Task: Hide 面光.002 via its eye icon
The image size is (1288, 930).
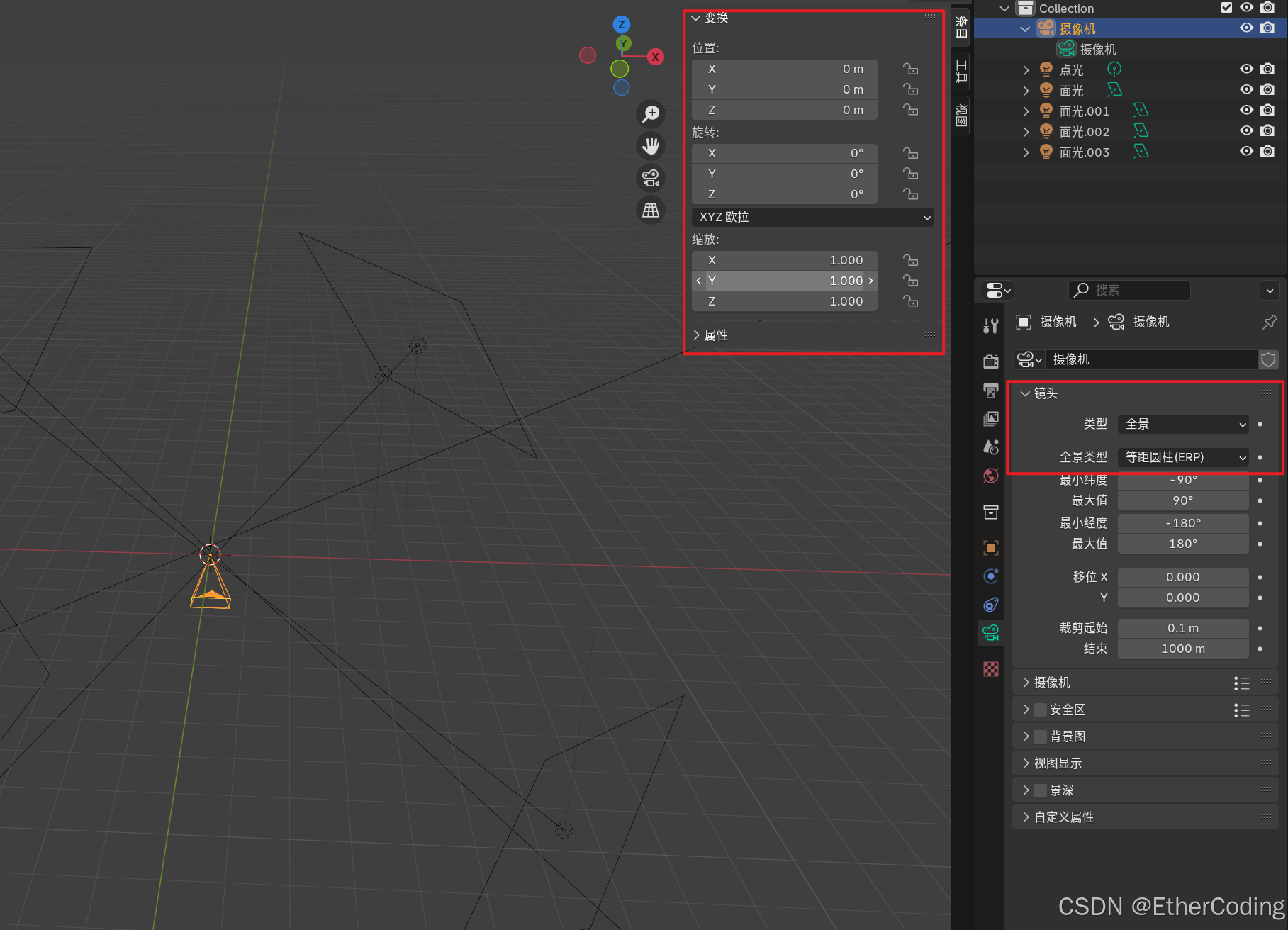Action: click(1246, 131)
